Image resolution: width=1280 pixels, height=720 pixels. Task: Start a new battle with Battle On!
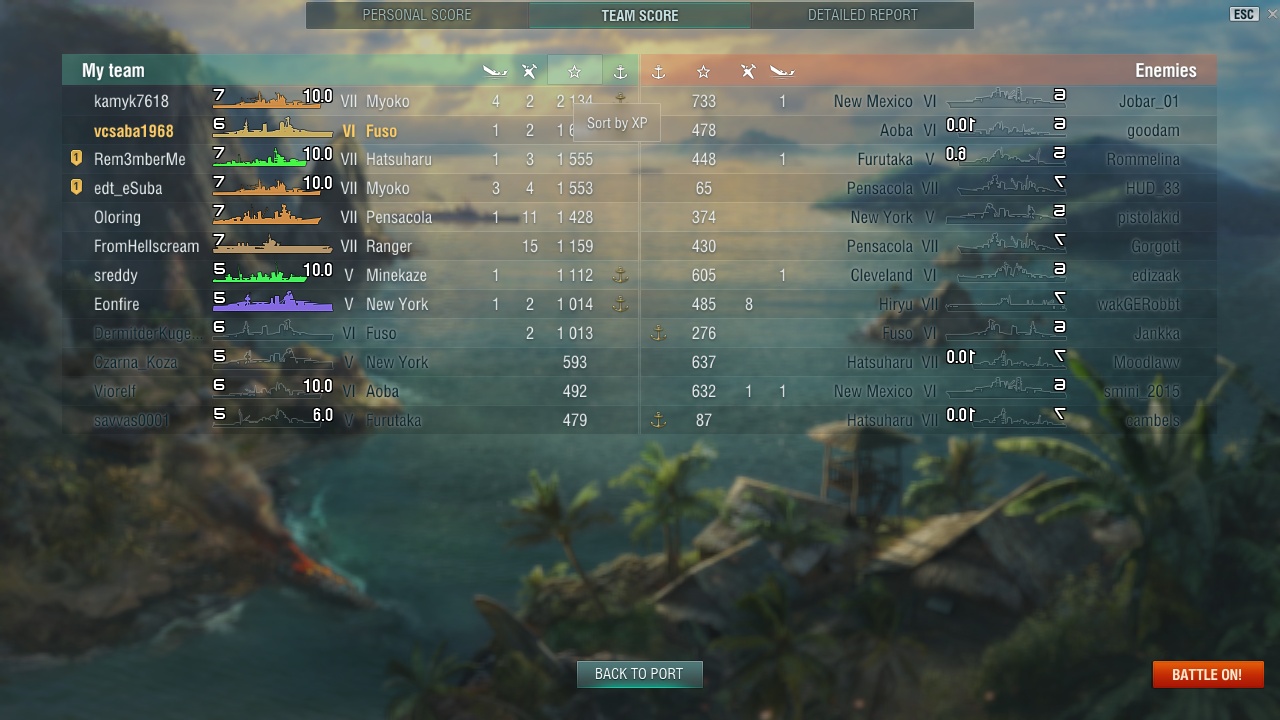tap(1207, 674)
